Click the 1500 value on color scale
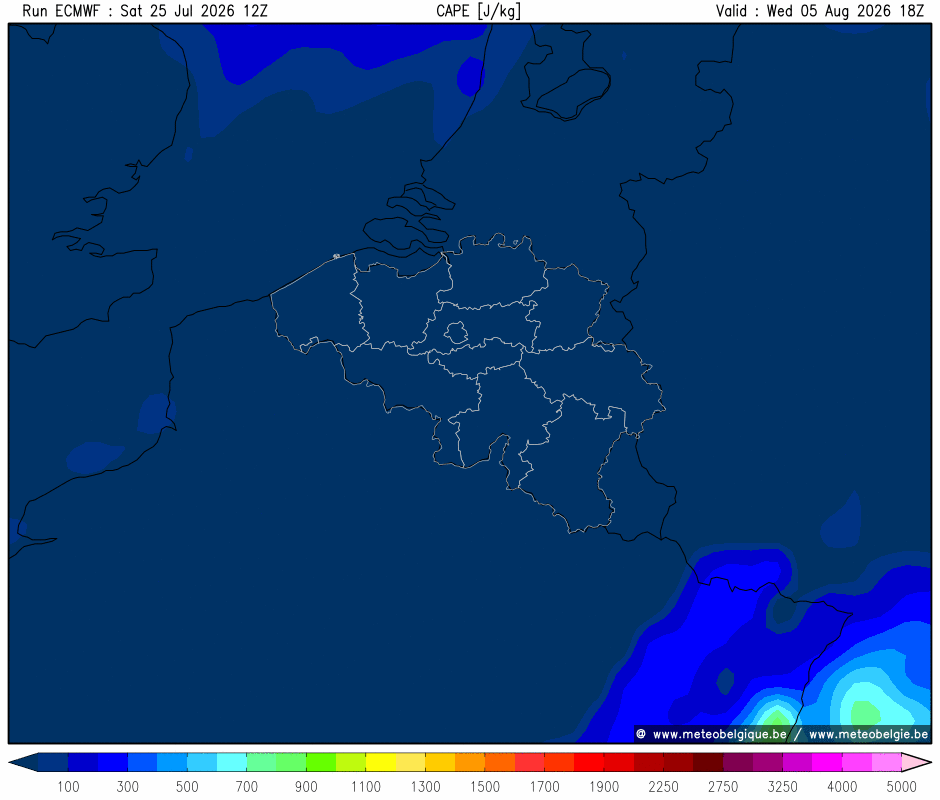This screenshot has height=800, width=940. (x=484, y=786)
